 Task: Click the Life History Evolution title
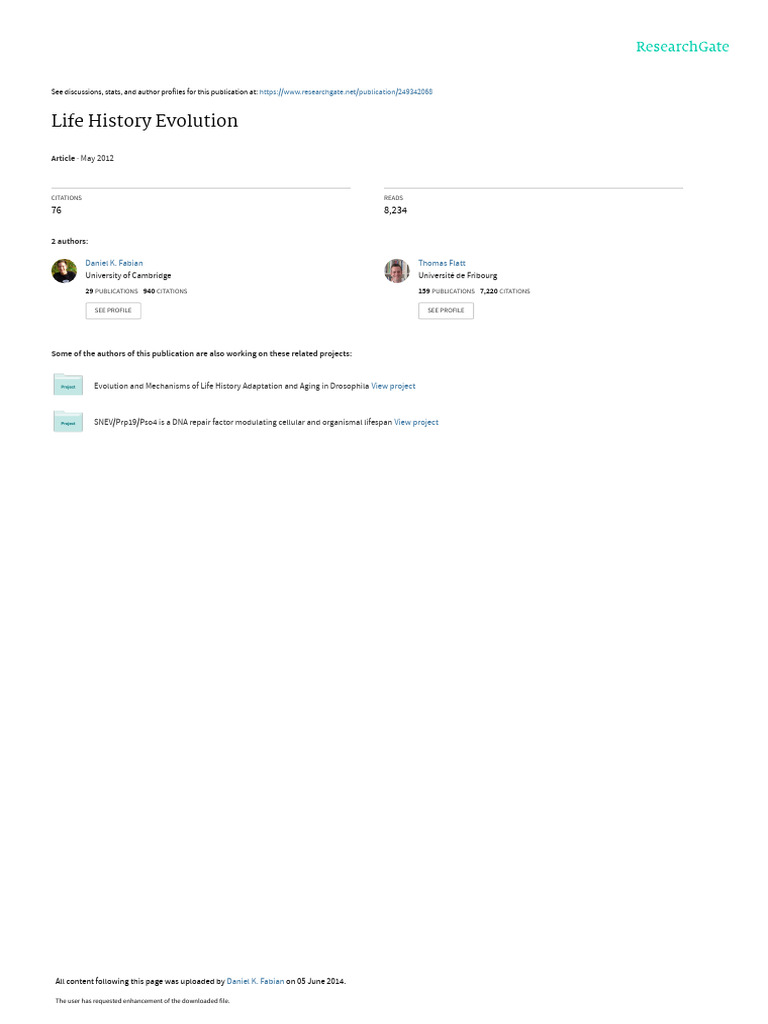(144, 121)
